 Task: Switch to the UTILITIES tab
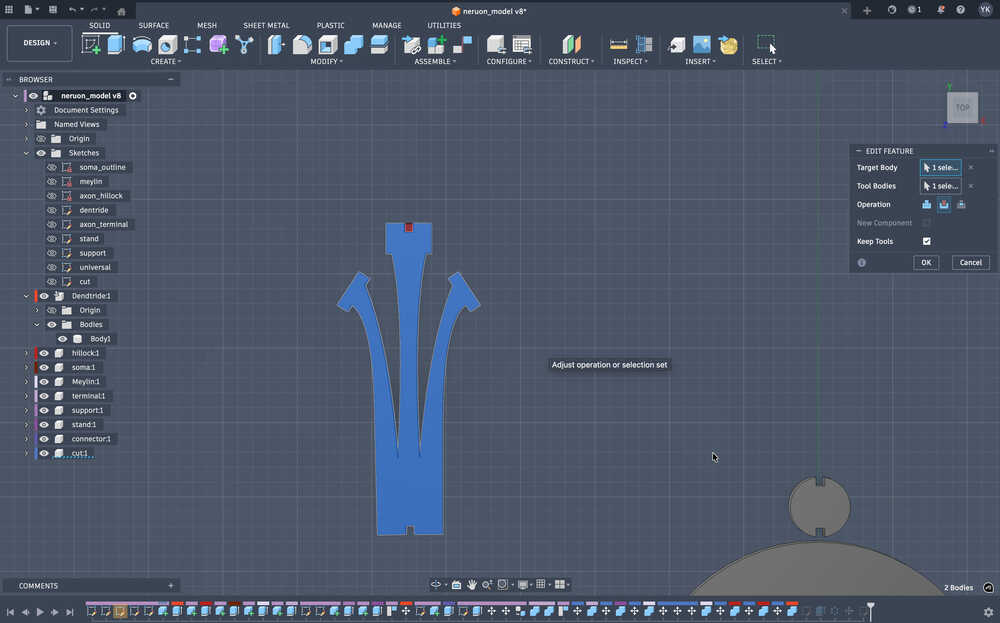point(444,26)
